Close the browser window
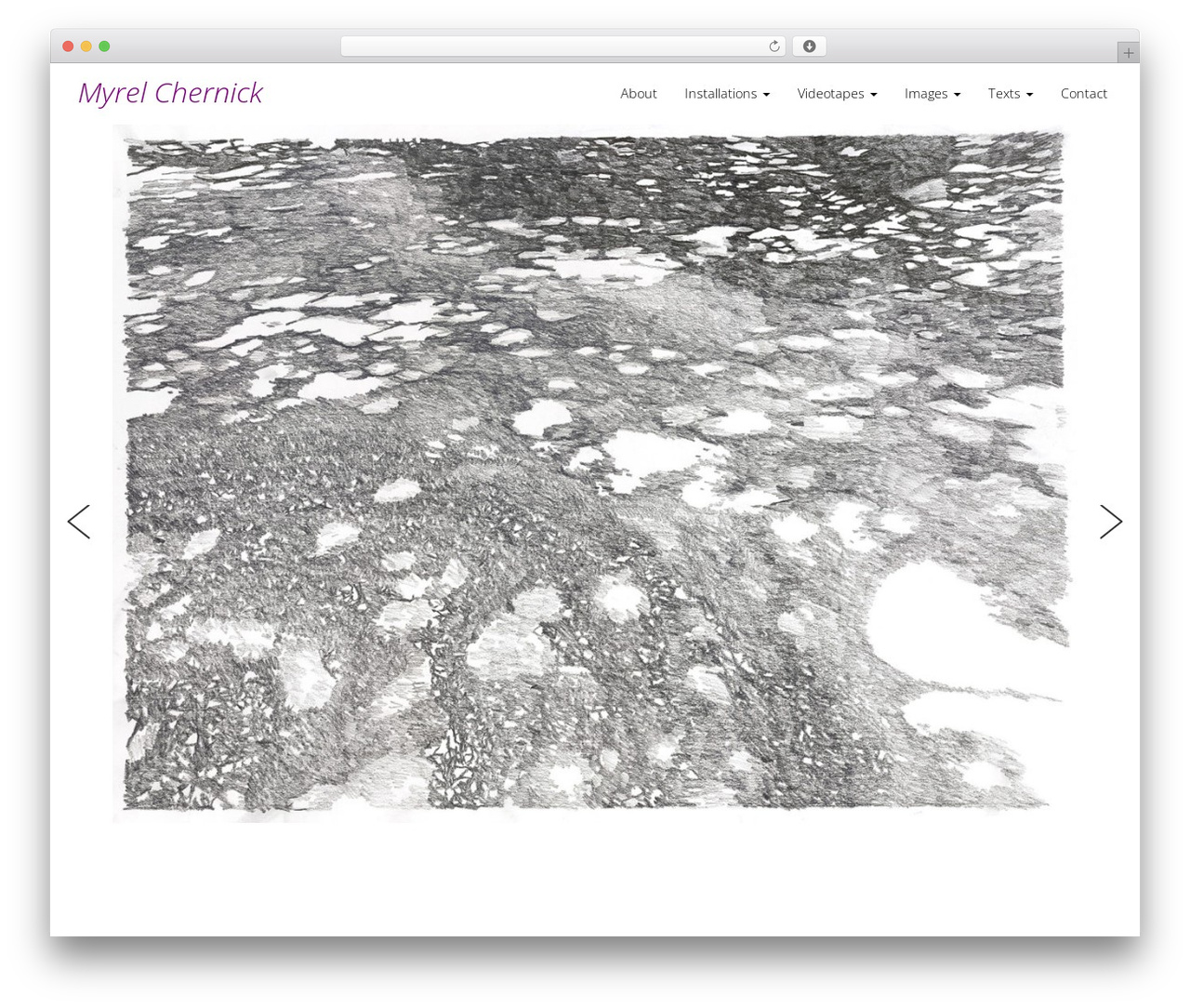1190x1008 pixels. click(68, 46)
